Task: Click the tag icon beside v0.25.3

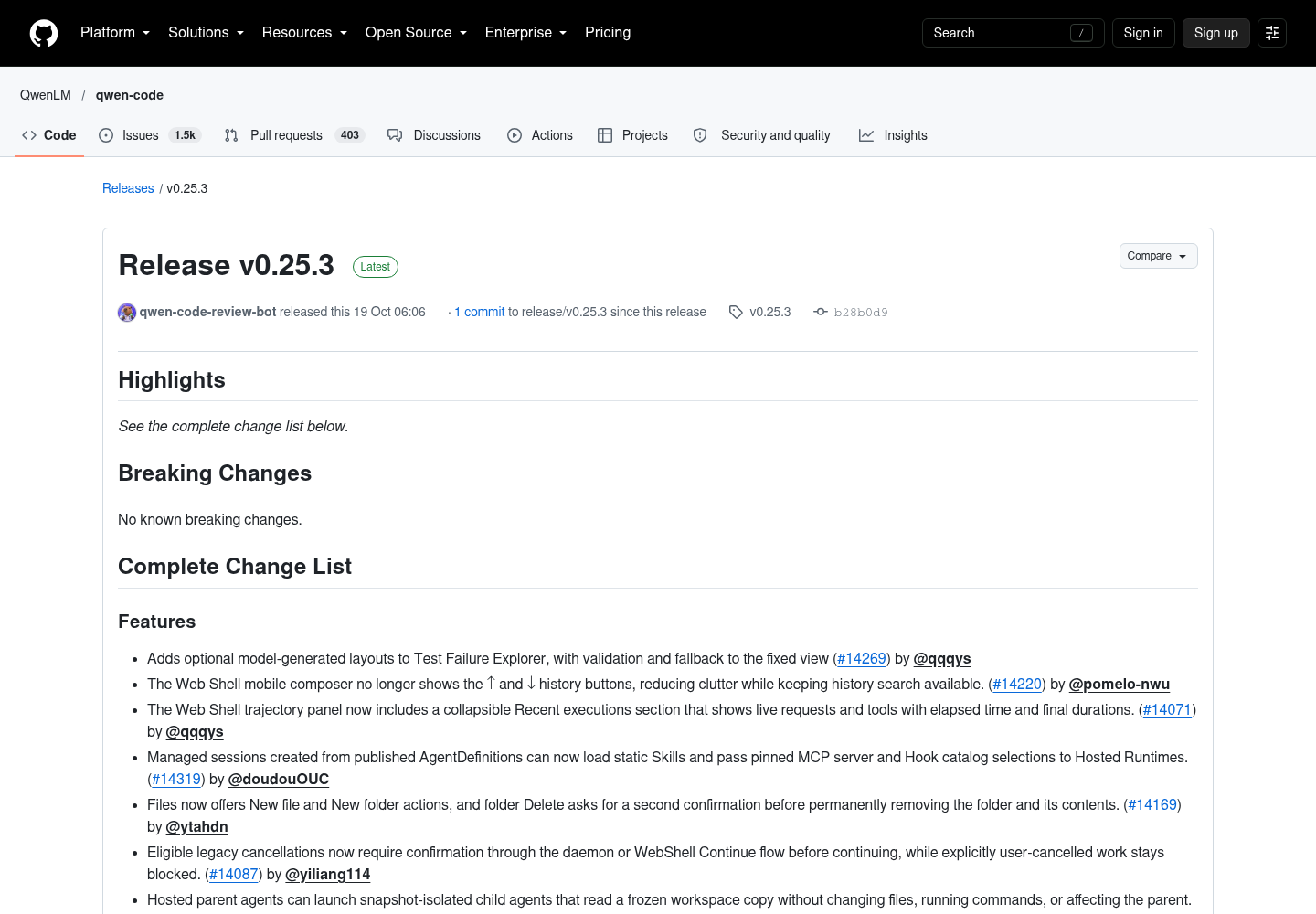Action: (736, 312)
